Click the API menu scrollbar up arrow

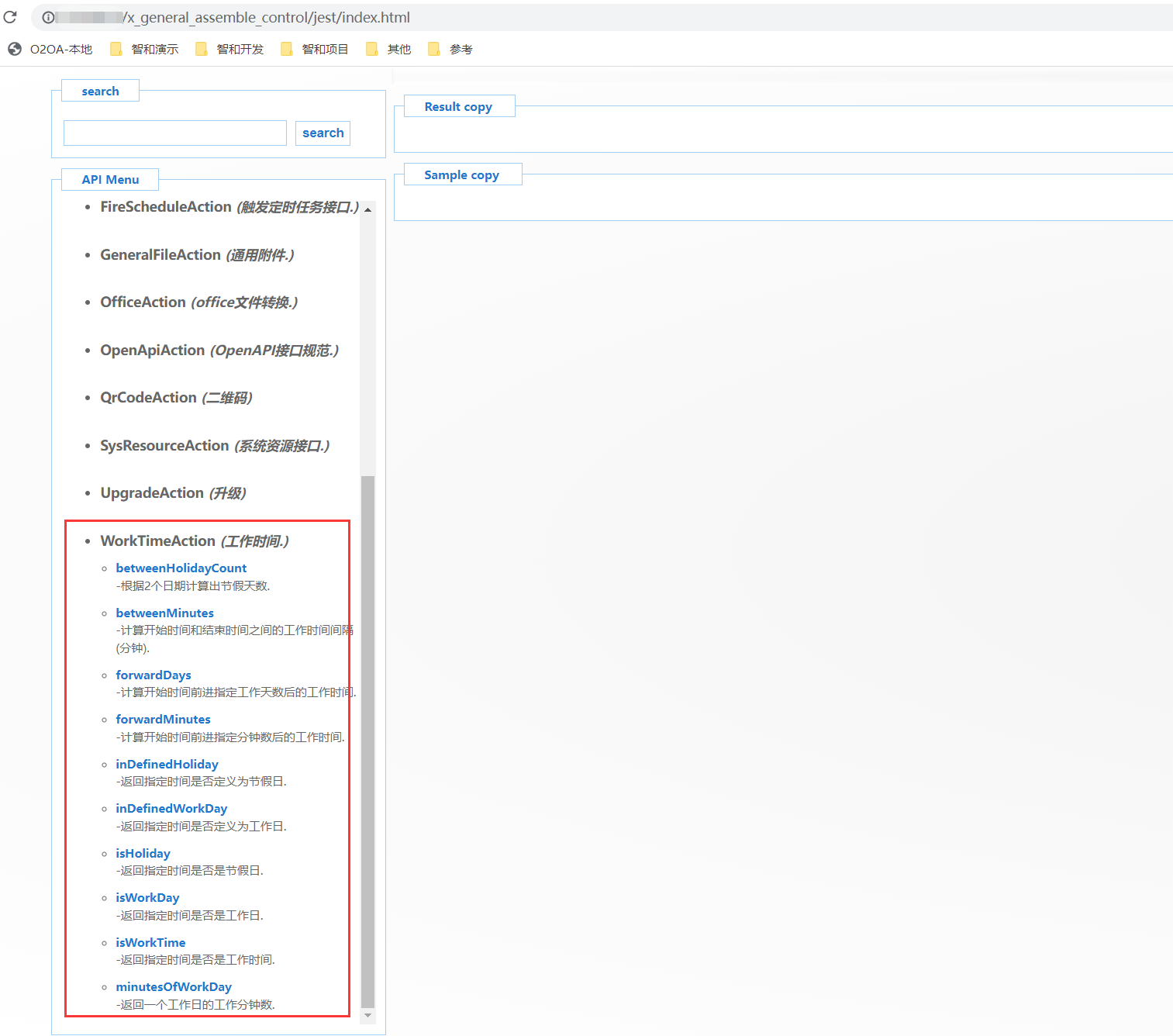[367, 210]
